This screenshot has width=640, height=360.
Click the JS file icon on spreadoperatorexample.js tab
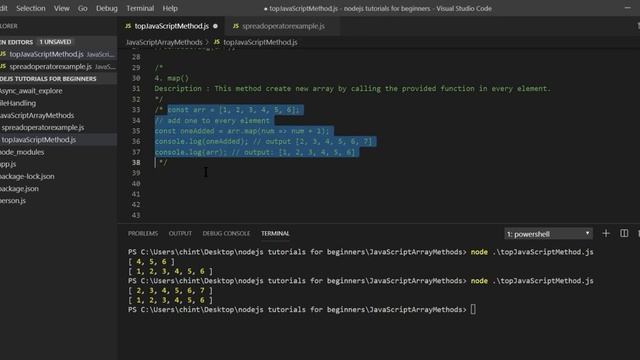click(236, 26)
